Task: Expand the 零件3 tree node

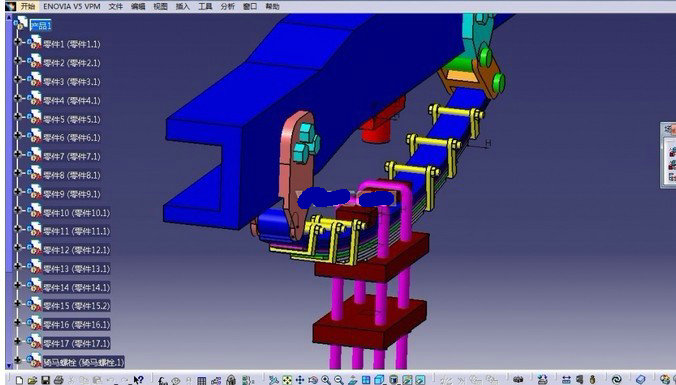Action: click(18, 79)
